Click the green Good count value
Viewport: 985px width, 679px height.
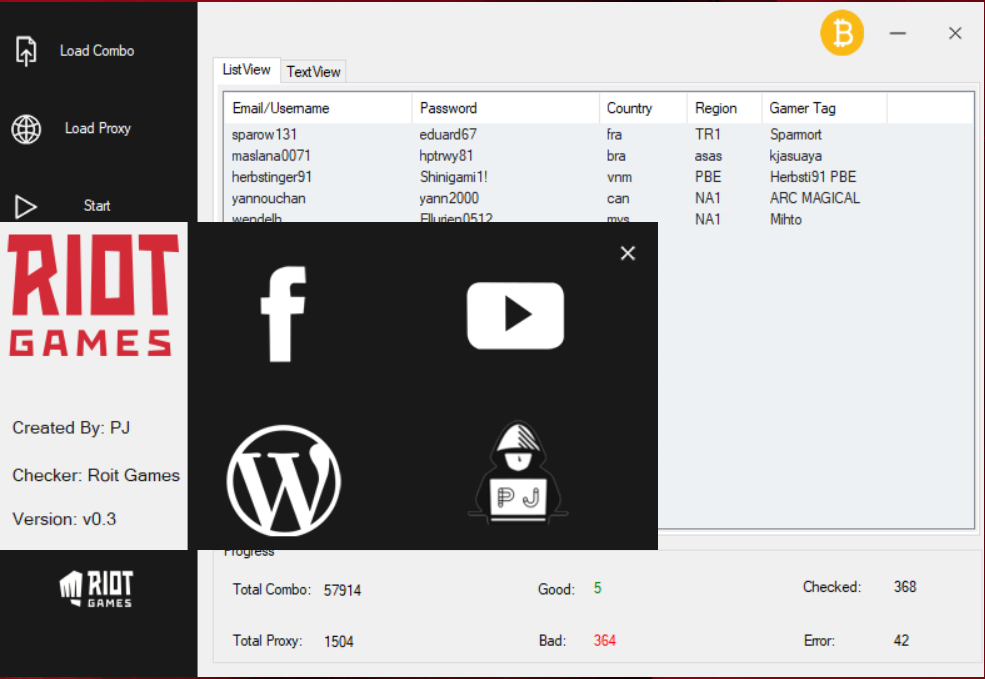click(597, 589)
